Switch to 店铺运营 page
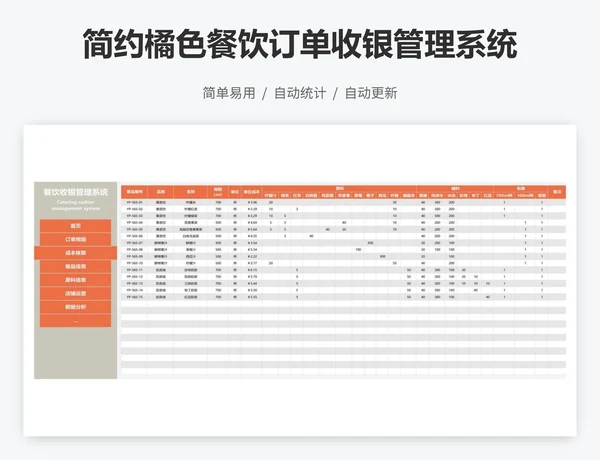The width and height of the screenshot is (600, 460). click(x=76, y=294)
